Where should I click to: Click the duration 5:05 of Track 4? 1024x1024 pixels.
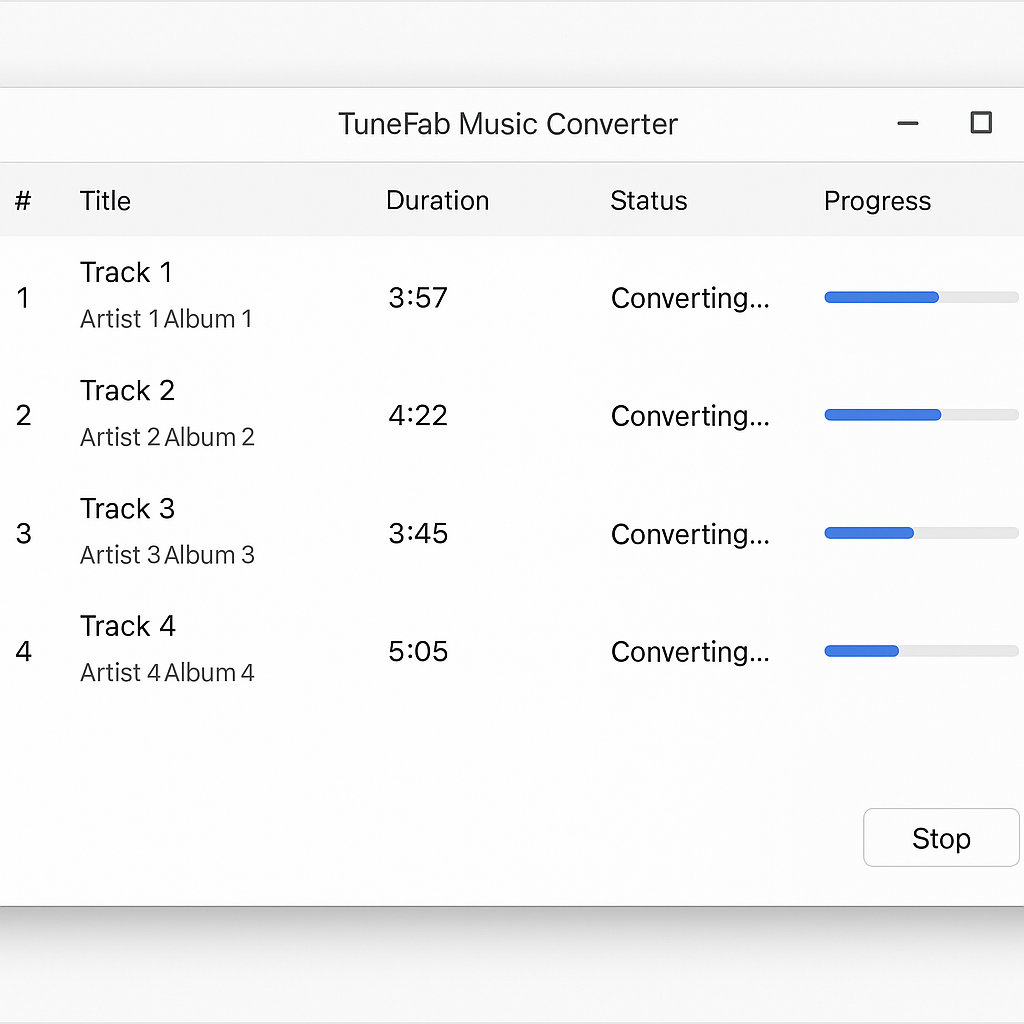click(417, 651)
